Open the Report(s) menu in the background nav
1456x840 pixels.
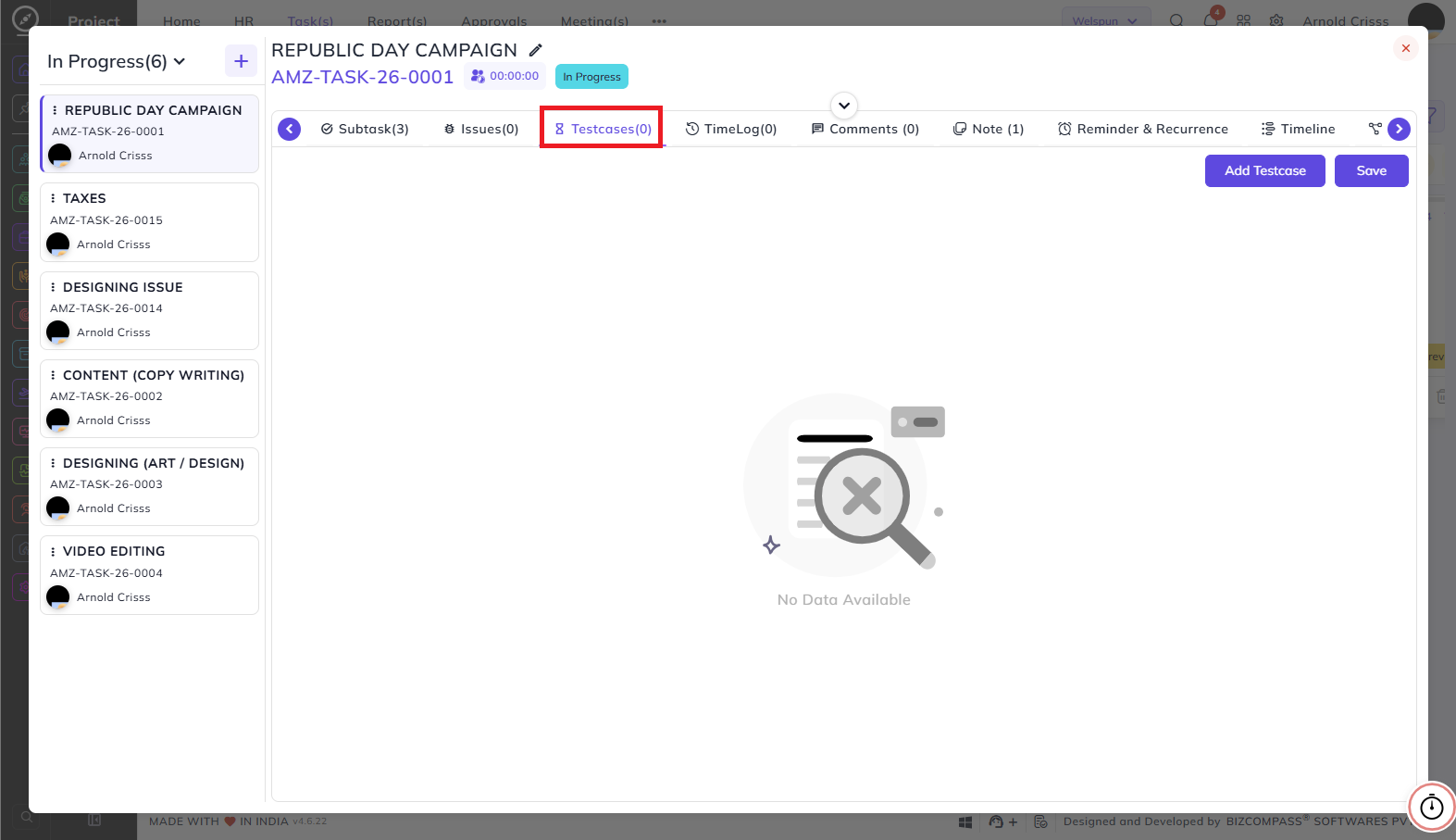pyautogui.click(x=397, y=21)
